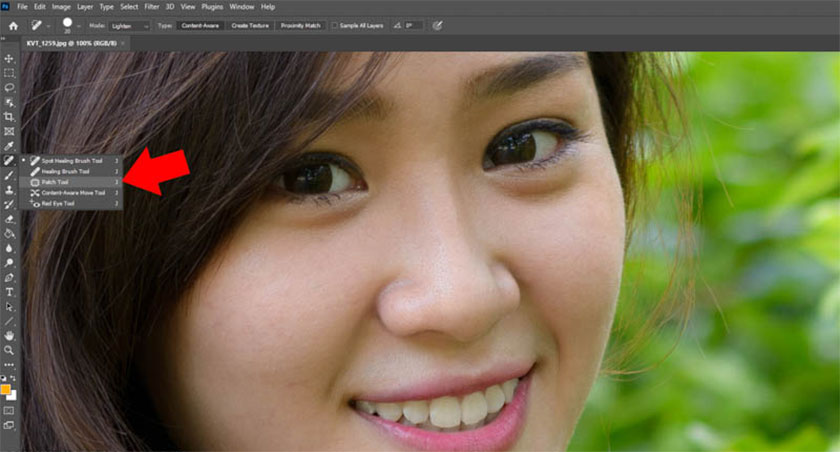840x452 pixels.
Task: Select the Object Selection tool
Action: pos(9,102)
